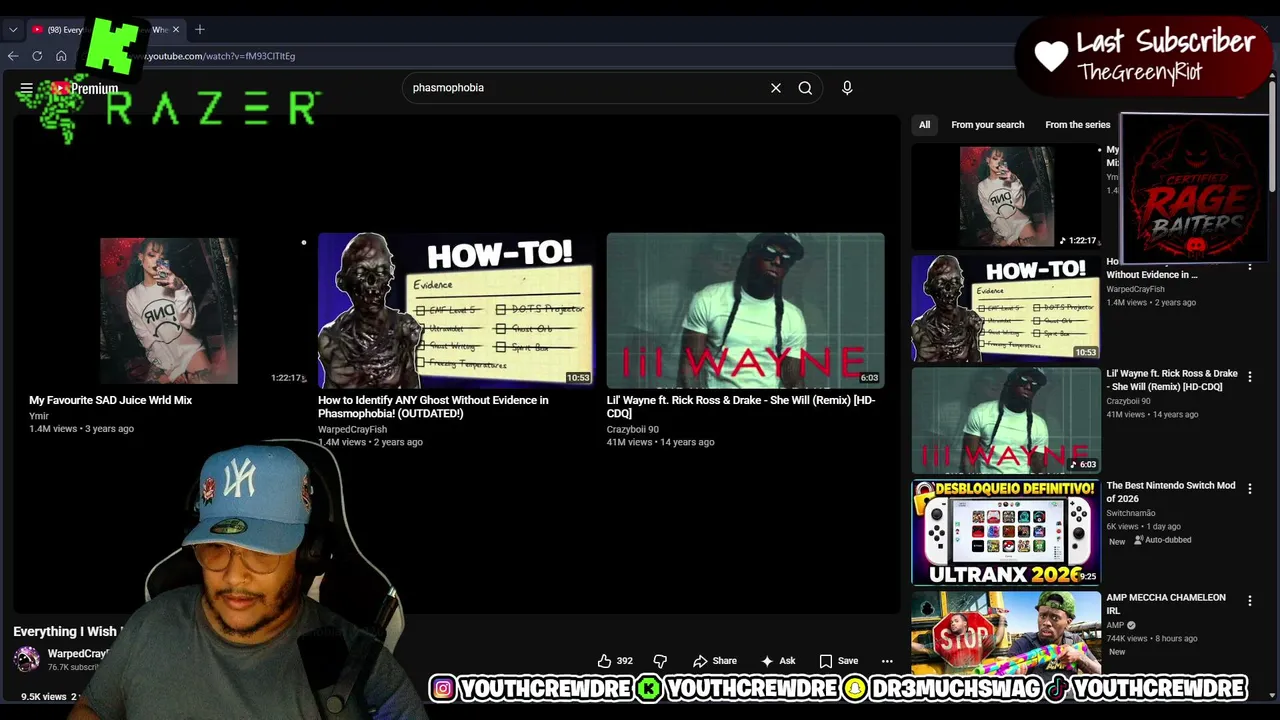Click Crazyboii 90 under end-screen Lil' Wayne video
Image resolution: width=1280 pixels, height=720 pixels.
click(633, 430)
